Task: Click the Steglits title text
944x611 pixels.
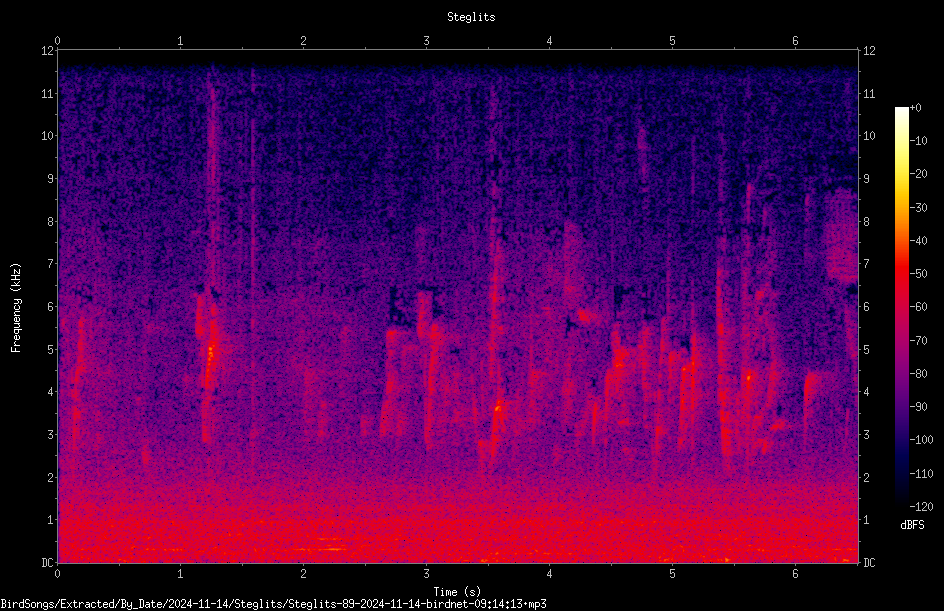Action: click(471, 17)
